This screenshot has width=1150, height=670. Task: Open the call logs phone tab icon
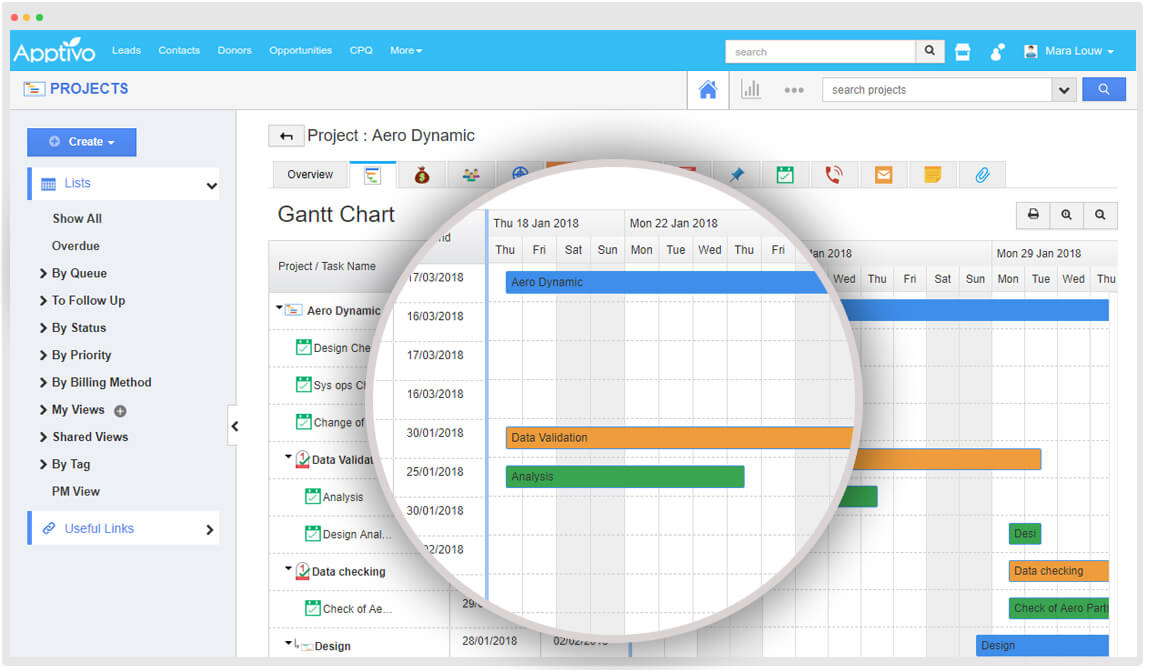point(833,175)
